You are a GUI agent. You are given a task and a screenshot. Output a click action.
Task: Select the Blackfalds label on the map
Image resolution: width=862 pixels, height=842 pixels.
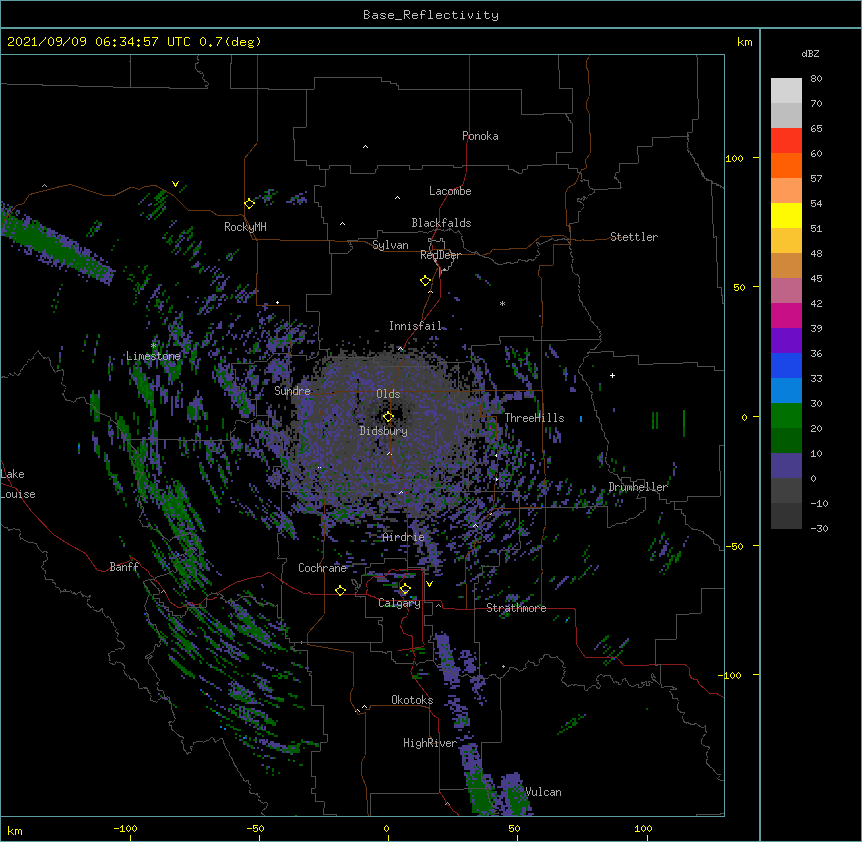(441, 223)
